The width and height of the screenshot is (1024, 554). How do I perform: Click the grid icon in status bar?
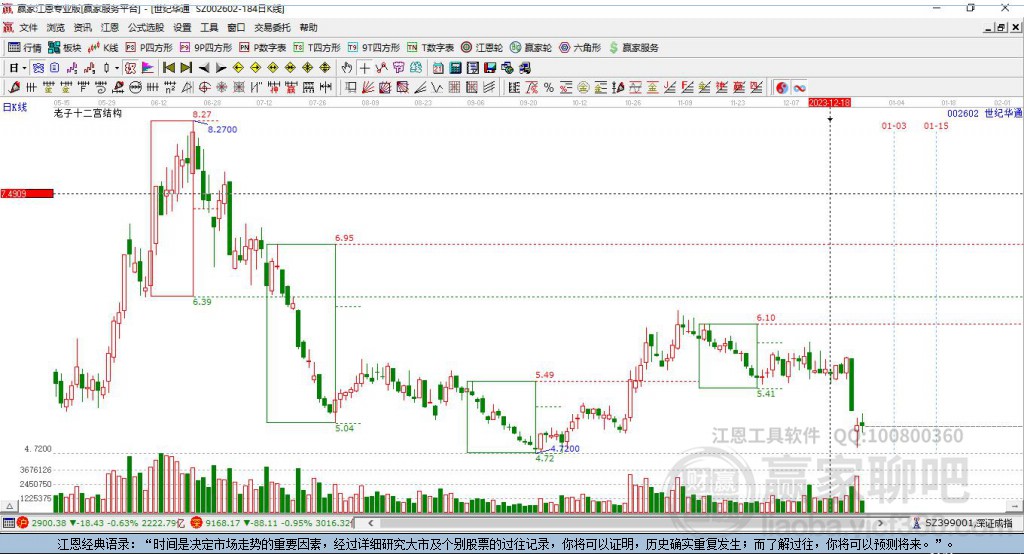tap(8, 523)
